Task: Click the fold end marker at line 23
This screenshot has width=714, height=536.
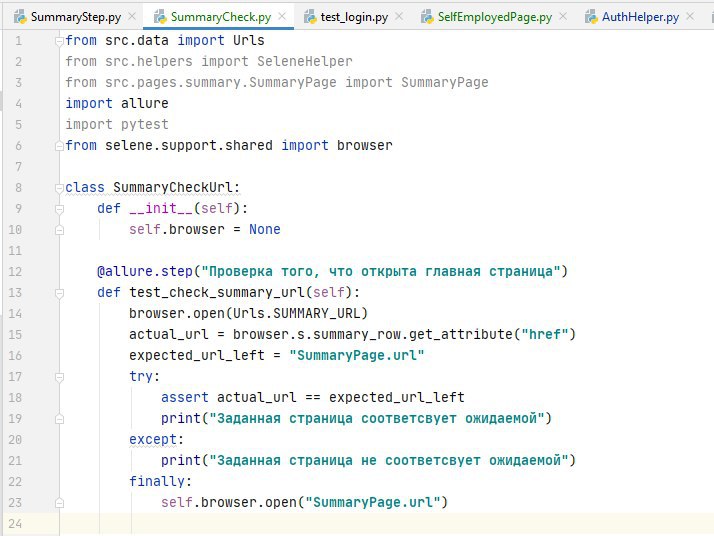Action: coord(59,503)
